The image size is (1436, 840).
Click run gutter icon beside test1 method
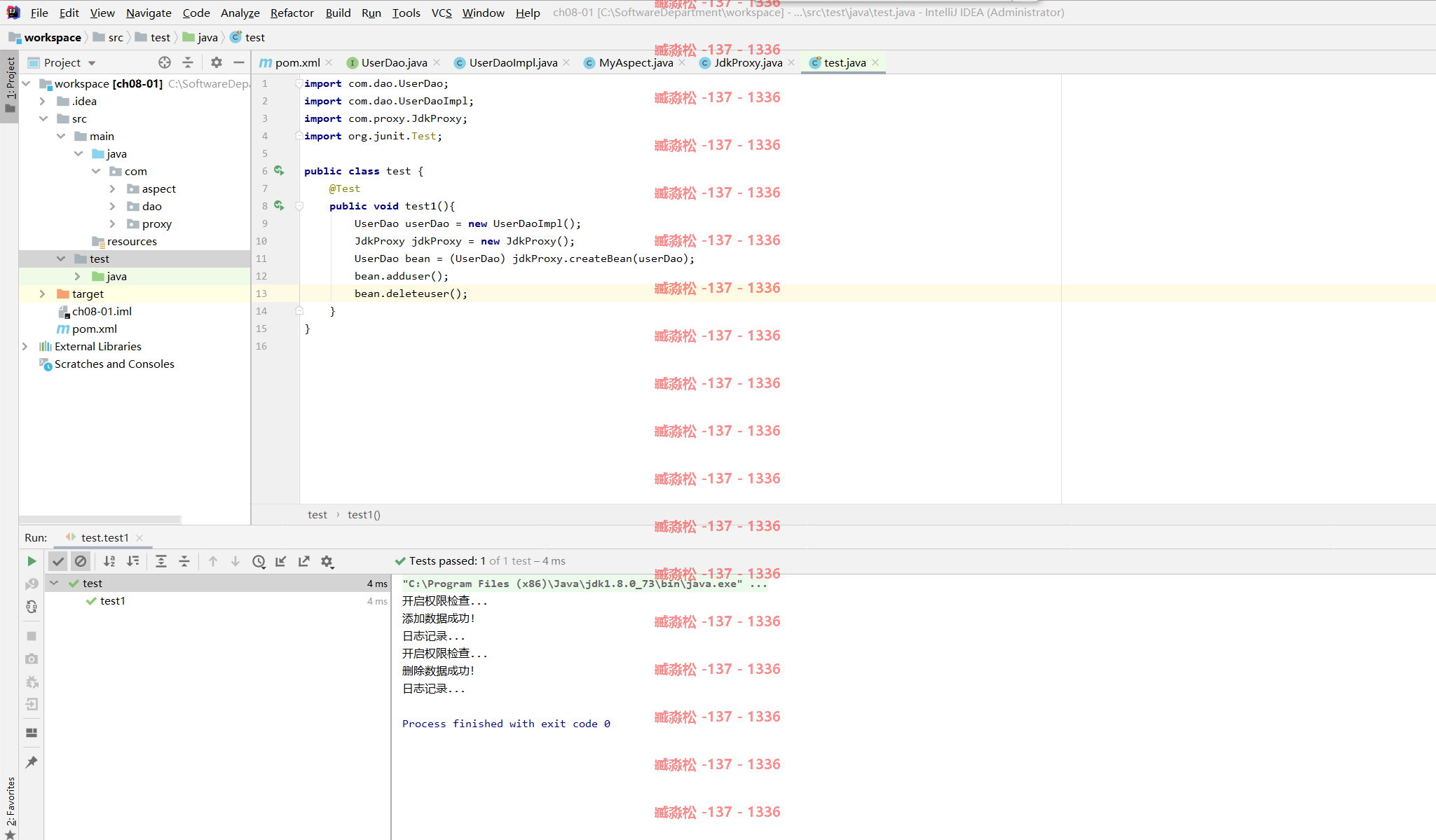(x=279, y=205)
